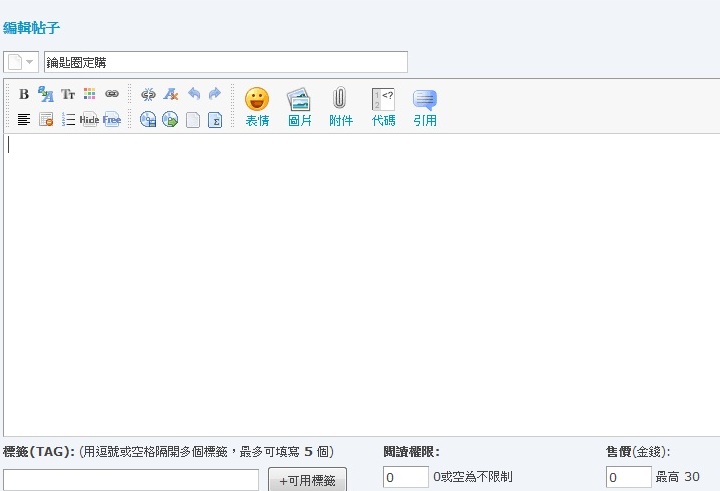This screenshot has height=491, width=720.
Task: Click the 編輯帖子 heading
Action: pyautogui.click(x=31, y=28)
